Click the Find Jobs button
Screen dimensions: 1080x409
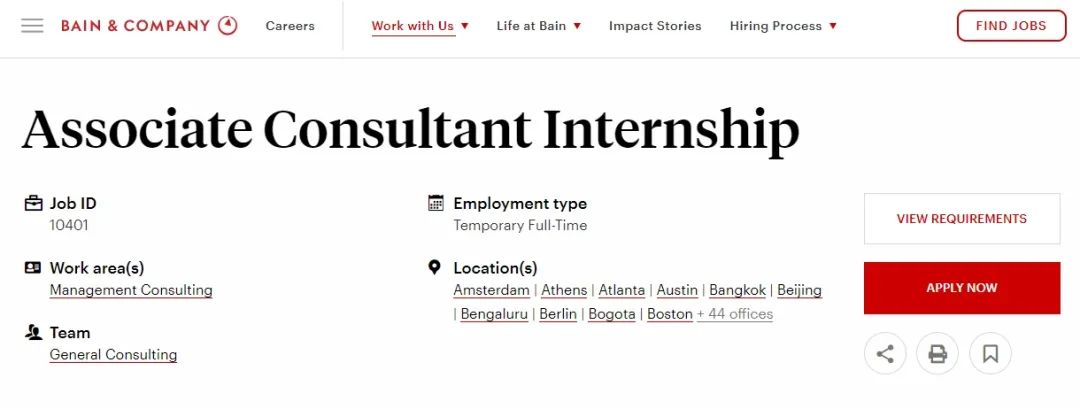point(1011,26)
